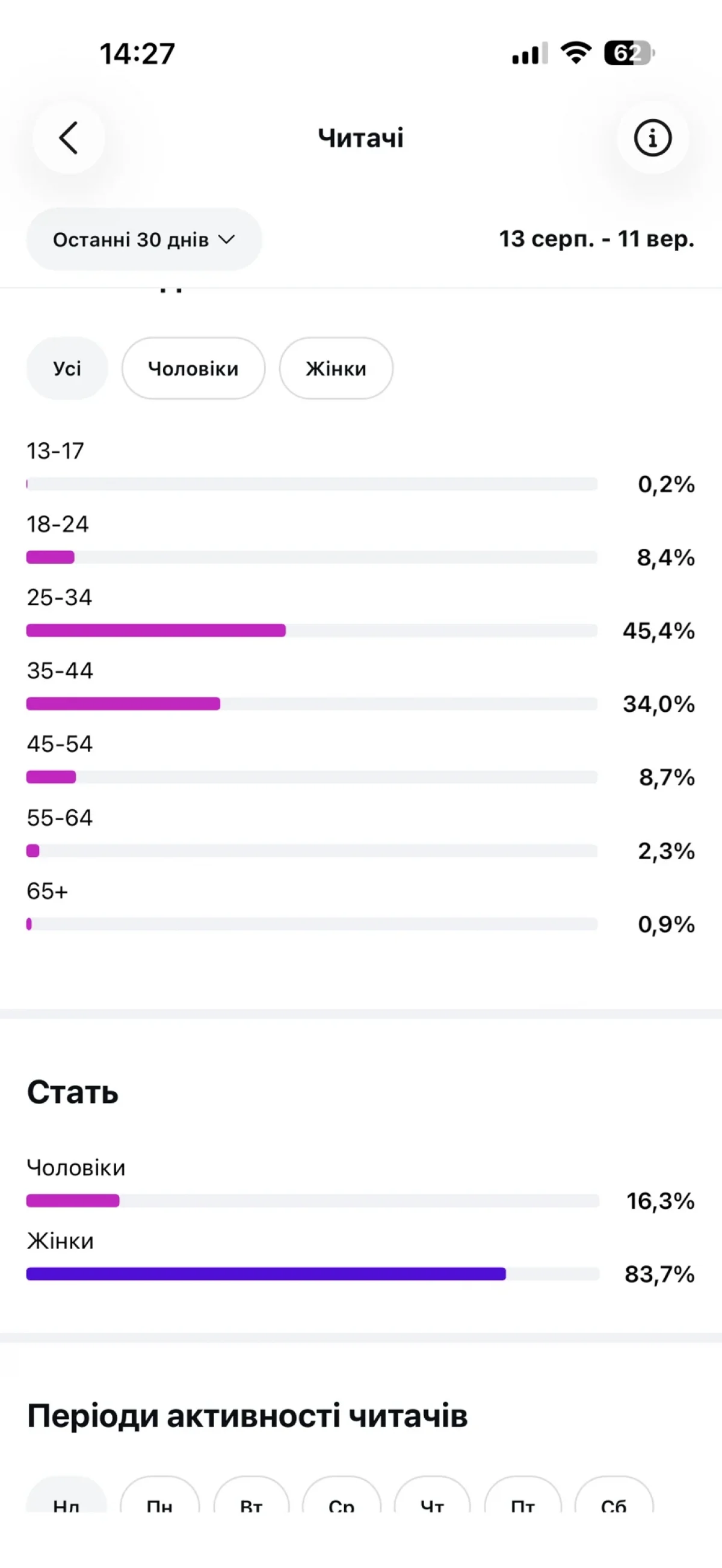This screenshot has width=722, height=1568.
Task: Tap the cellular signal bars icon
Action: [529, 54]
